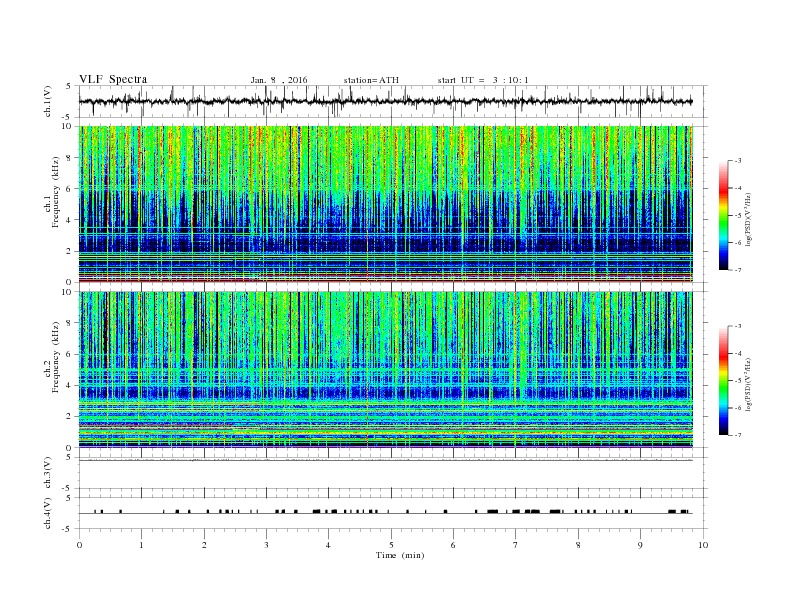Click the ch.1 "Frequency (kHz)" axis label
The image size is (792, 612).
(56, 192)
